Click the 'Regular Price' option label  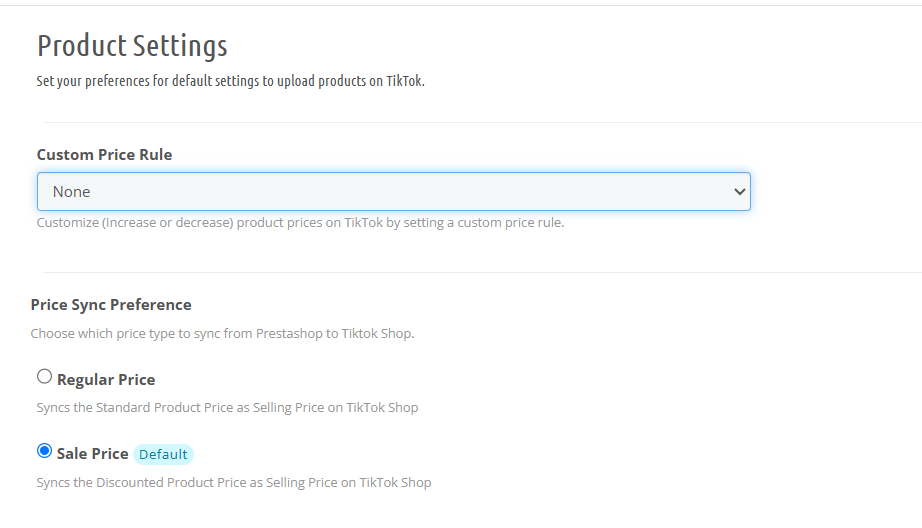(x=106, y=380)
